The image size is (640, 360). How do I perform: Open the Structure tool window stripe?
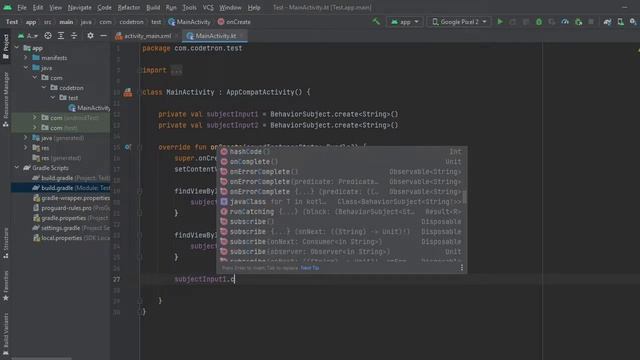(x=6, y=243)
